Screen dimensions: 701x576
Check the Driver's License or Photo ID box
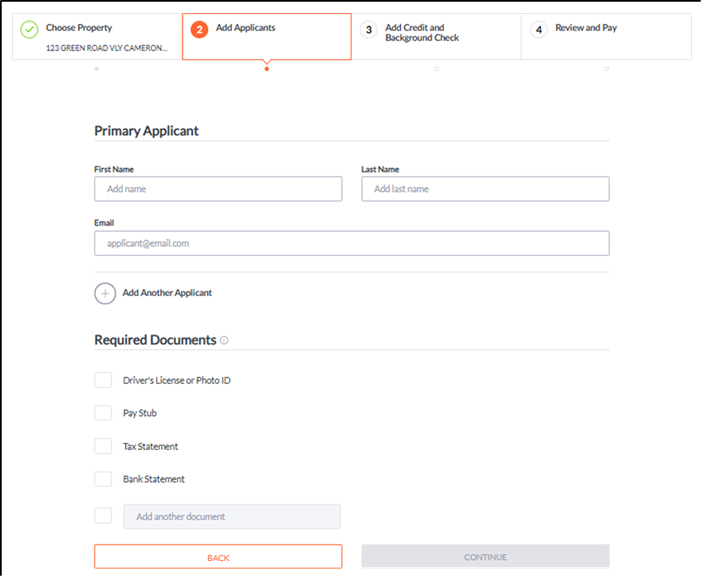103,380
